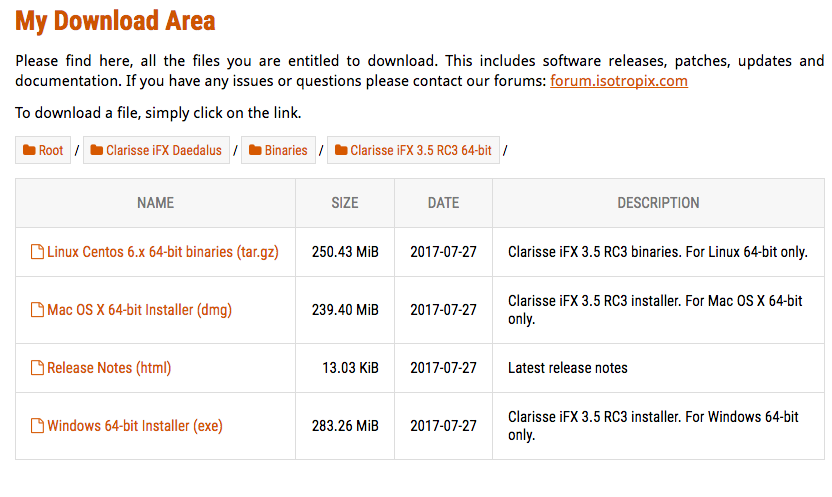Viewport: 832px width, 497px height.
Task: Click file icon next to Release Notes
Action: pyautogui.click(x=37, y=367)
